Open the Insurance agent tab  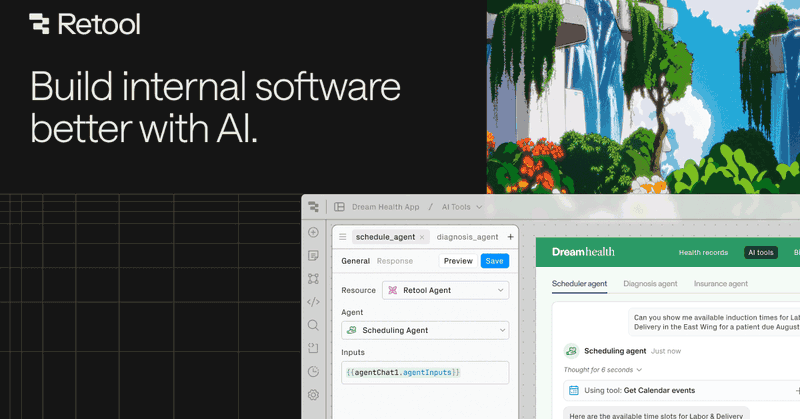(x=720, y=284)
